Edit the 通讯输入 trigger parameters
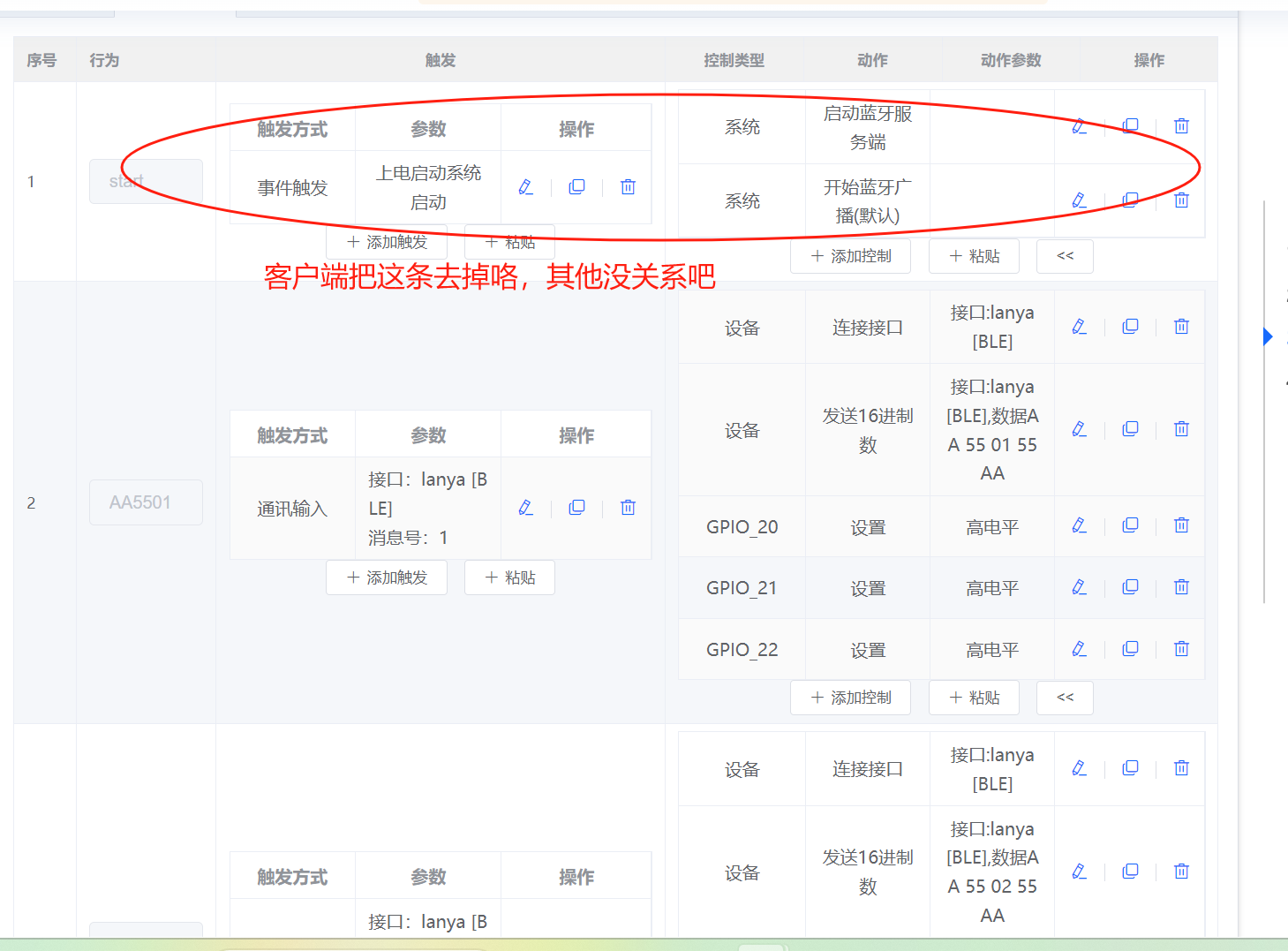The height and width of the screenshot is (951, 1288). [x=525, y=508]
